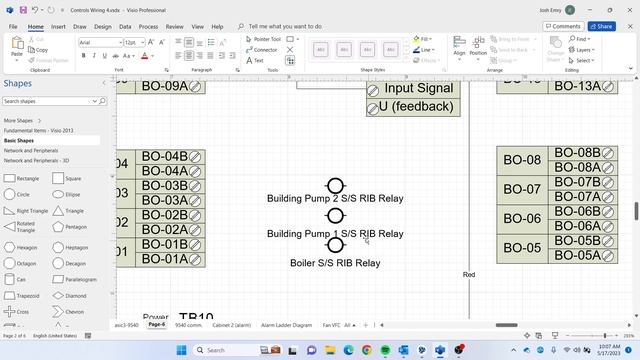
Task: Switch to the Design ribbon tab
Action: click(x=102, y=27)
